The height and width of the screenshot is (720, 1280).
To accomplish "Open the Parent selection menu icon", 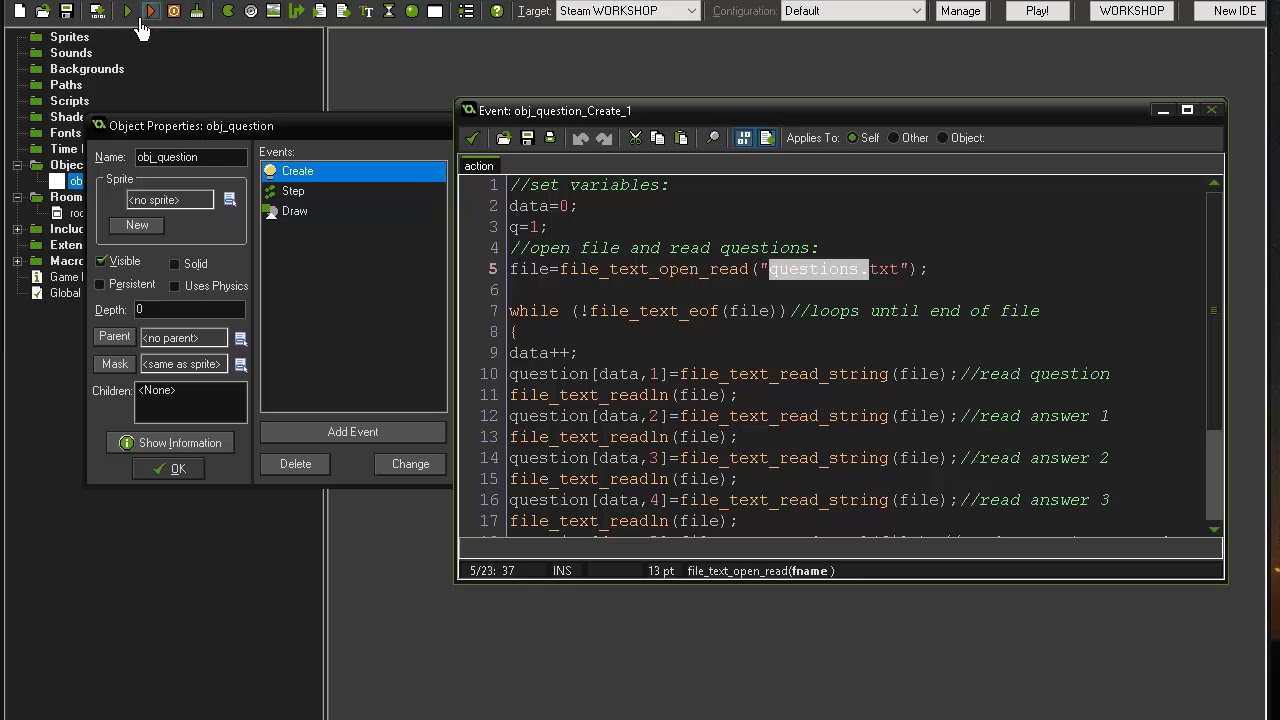I will coord(240,338).
